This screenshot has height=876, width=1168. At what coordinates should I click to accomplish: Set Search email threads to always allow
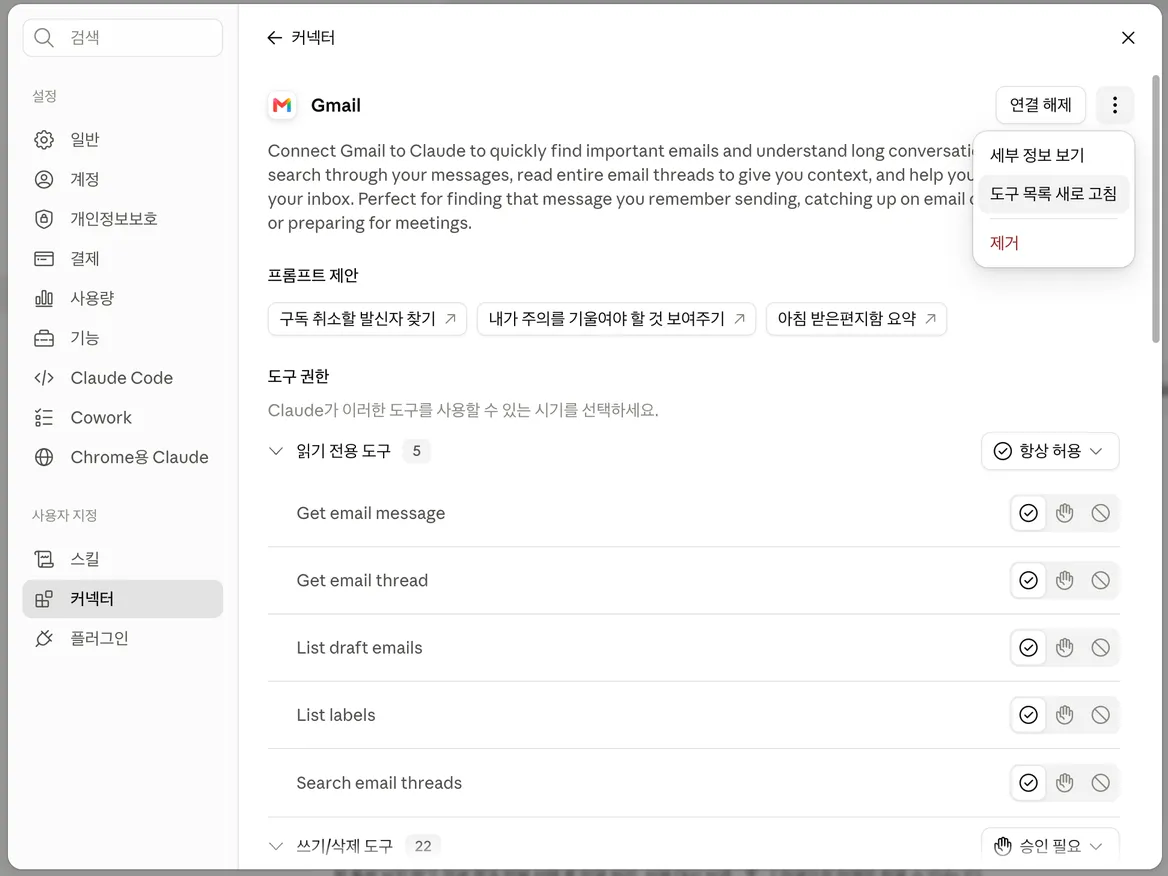click(1028, 783)
